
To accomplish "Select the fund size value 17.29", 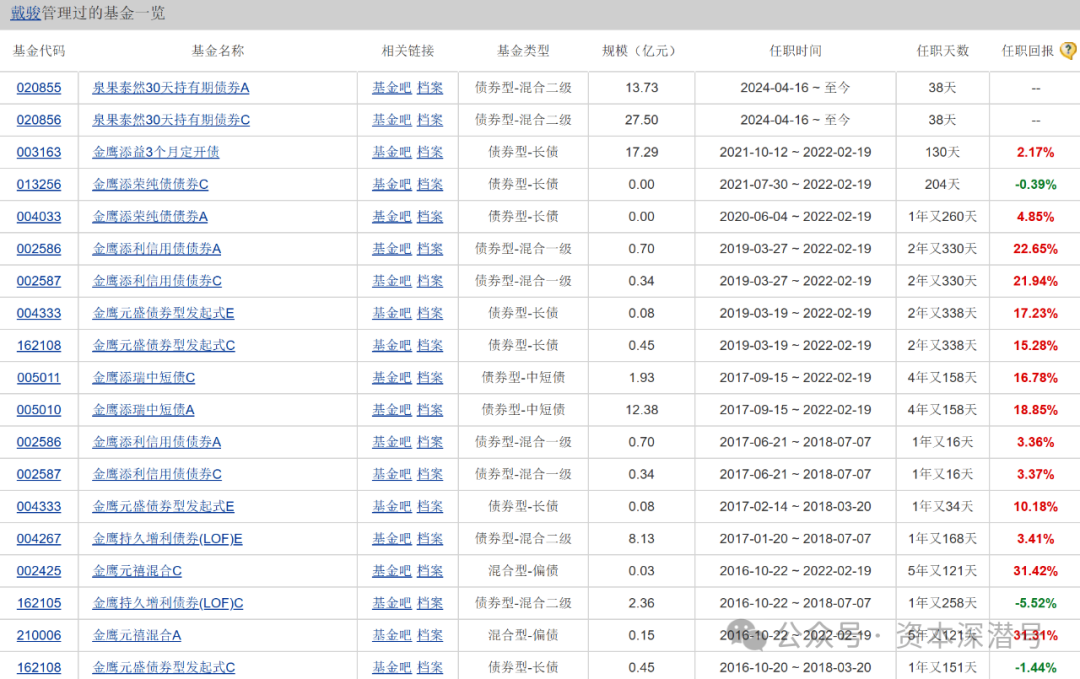I will coord(641,152).
